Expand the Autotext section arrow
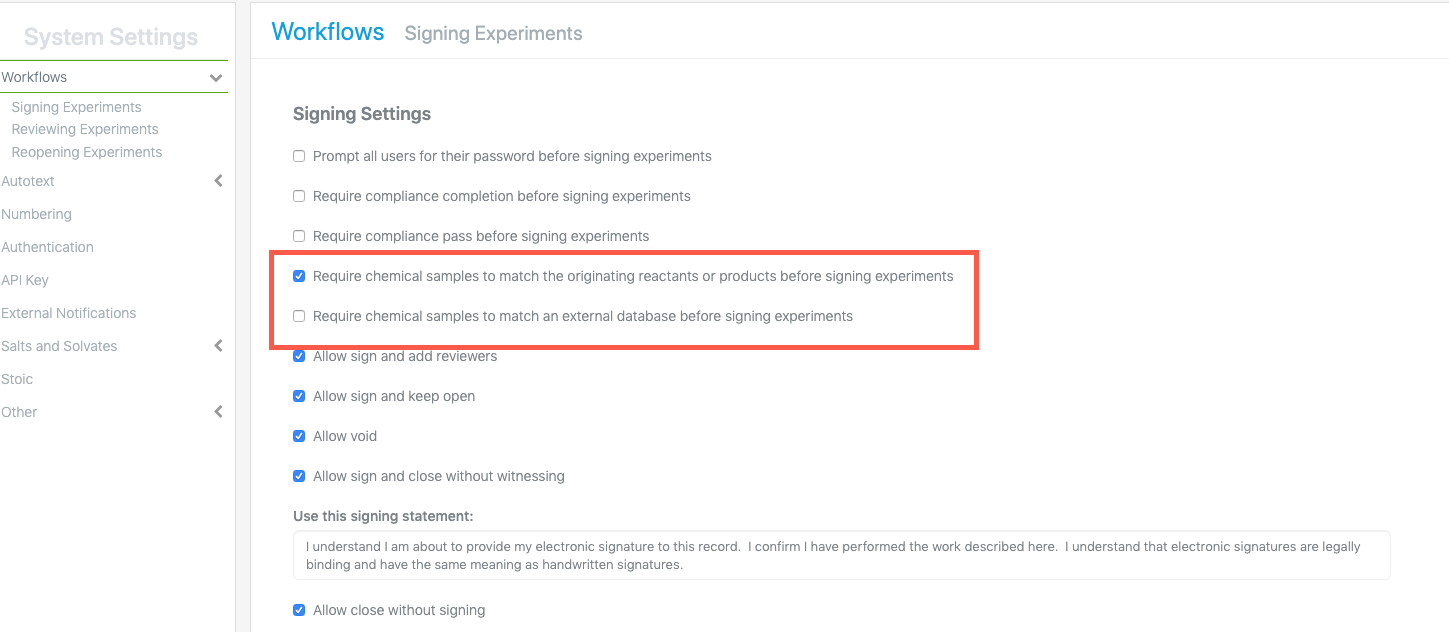This screenshot has height=632, width=1449. 218,181
